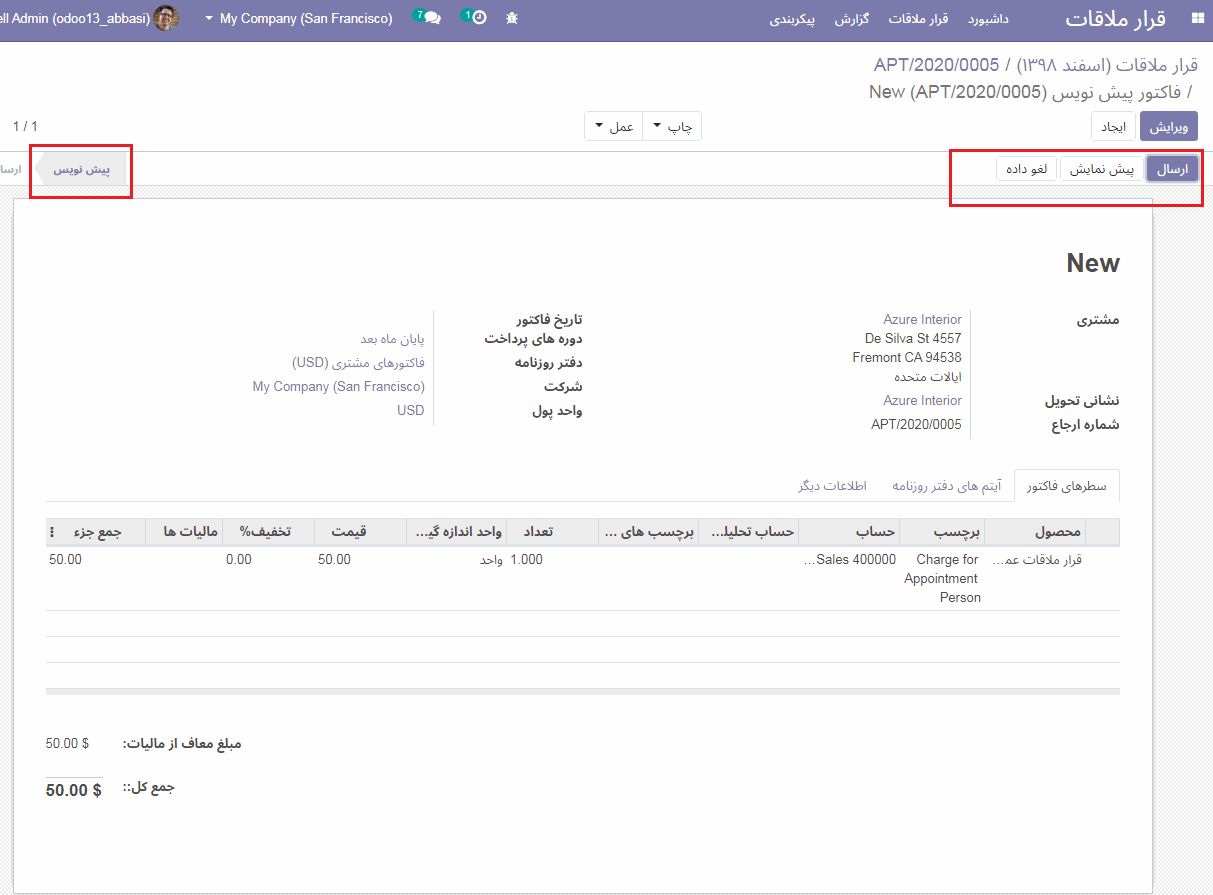The width and height of the screenshot is (1213, 895).
Task: Click the total $ 50.00 amount
Action: [x=74, y=790]
